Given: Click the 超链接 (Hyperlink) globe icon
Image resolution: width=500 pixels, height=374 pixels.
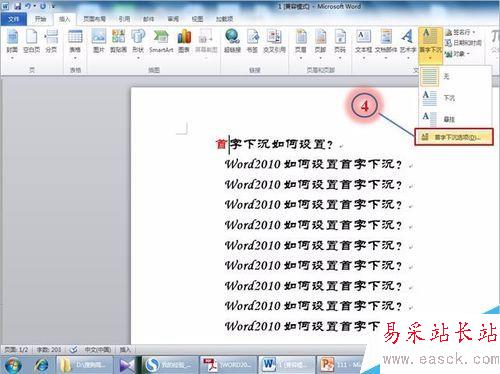Looking at the screenshot, I should [x=232, y=42].
